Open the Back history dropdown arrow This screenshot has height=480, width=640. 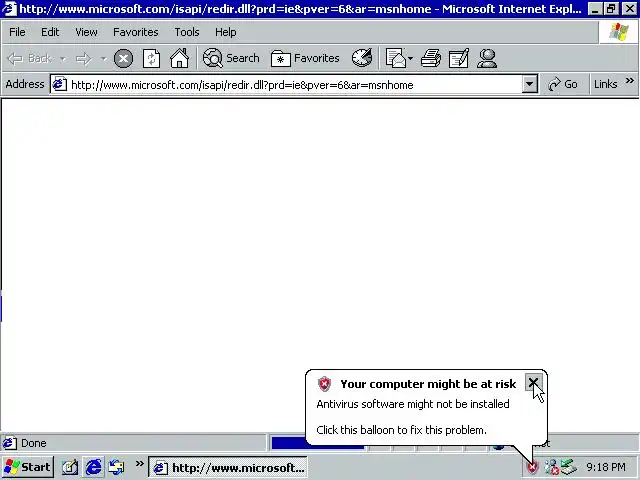click(x=62, y=59)
